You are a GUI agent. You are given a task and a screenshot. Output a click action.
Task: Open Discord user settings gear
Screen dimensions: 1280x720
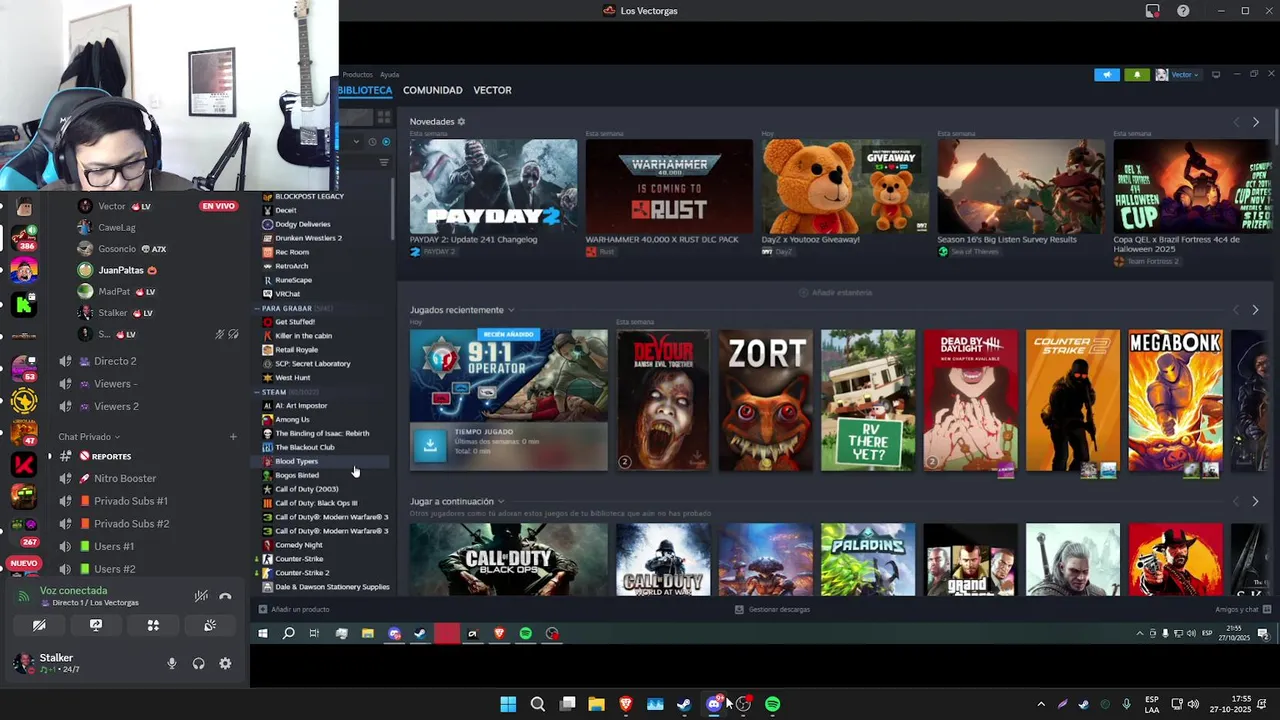[x=225, y=663]
